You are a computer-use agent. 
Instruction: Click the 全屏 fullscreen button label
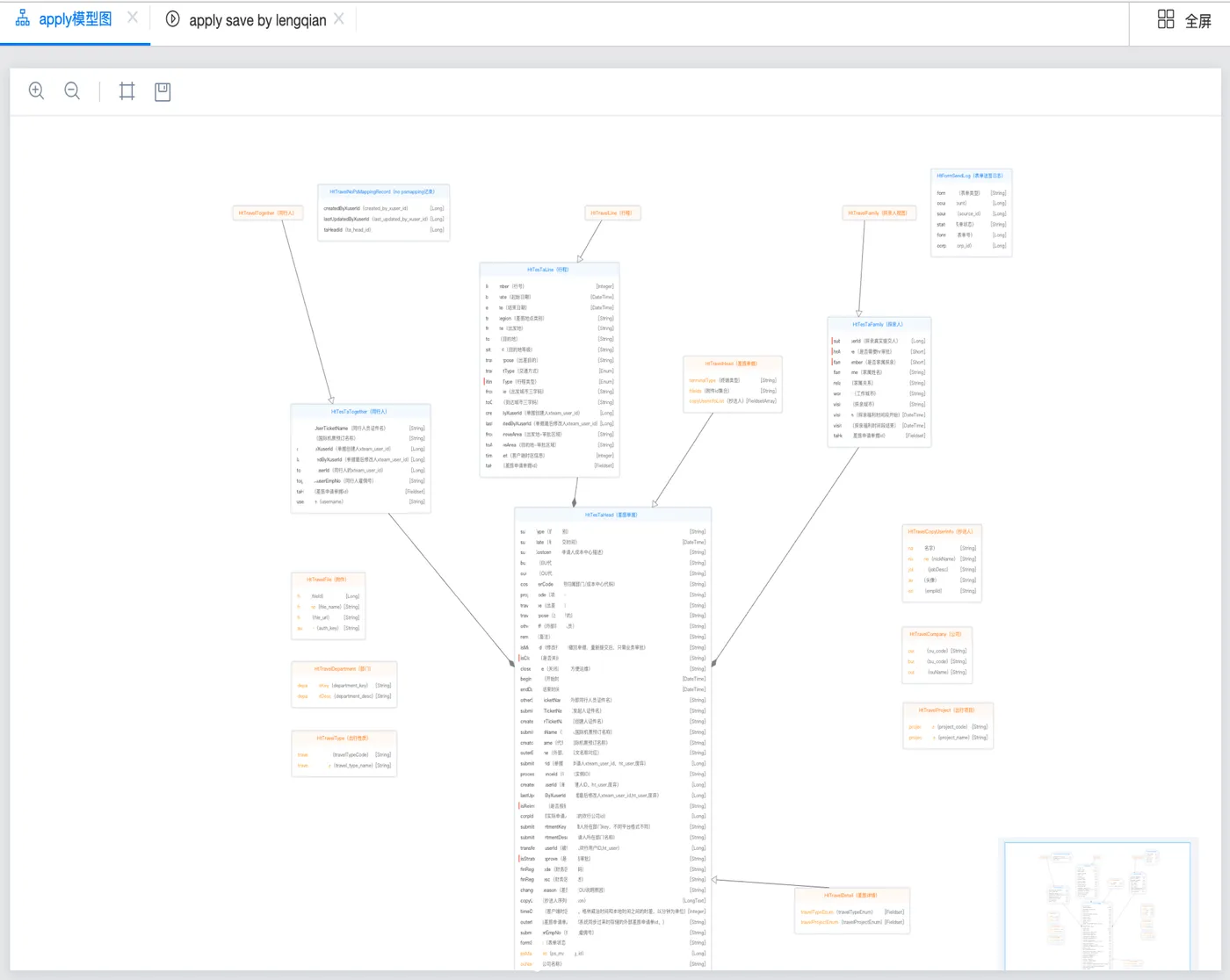(1198, 21)
